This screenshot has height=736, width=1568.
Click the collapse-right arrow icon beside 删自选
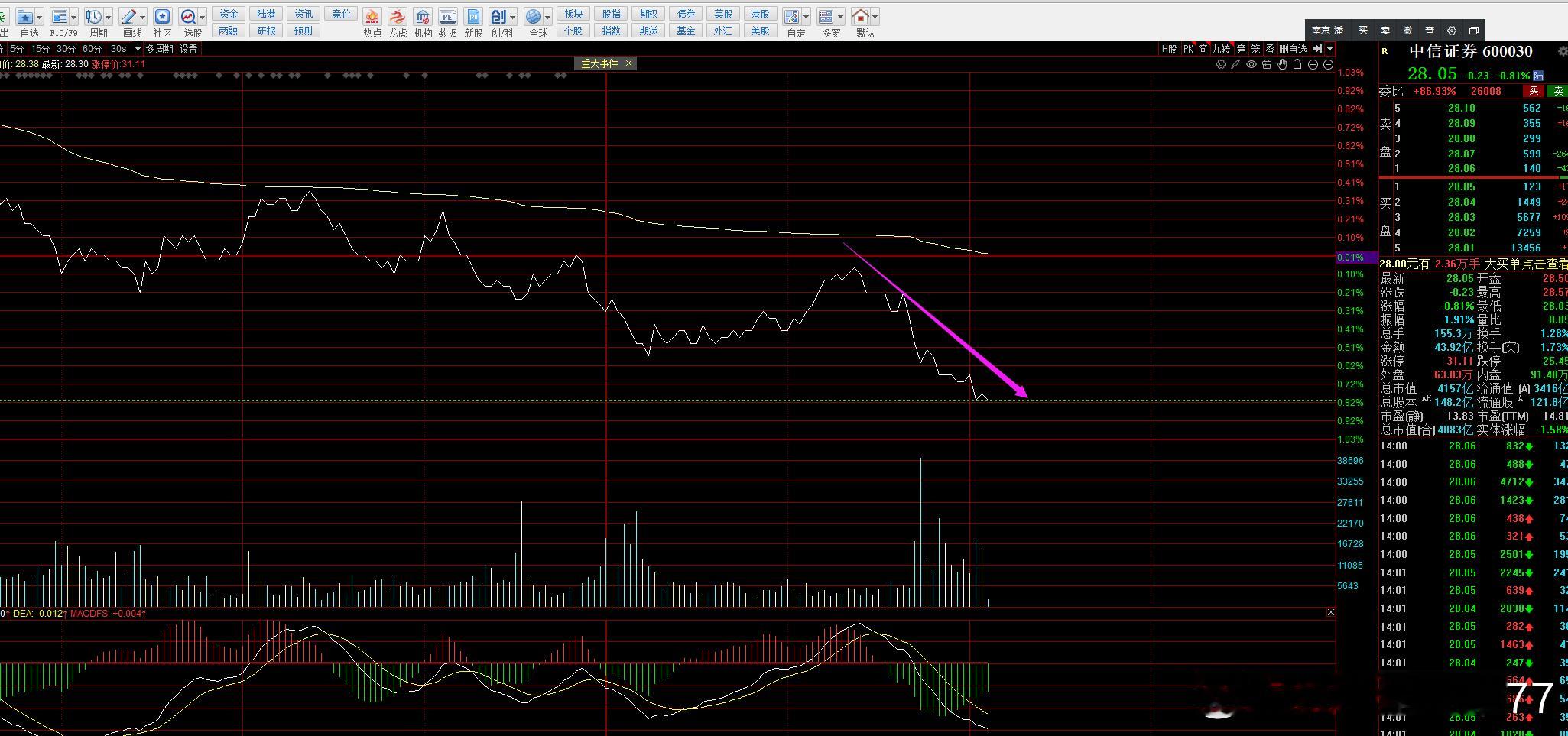[1316, 49]
